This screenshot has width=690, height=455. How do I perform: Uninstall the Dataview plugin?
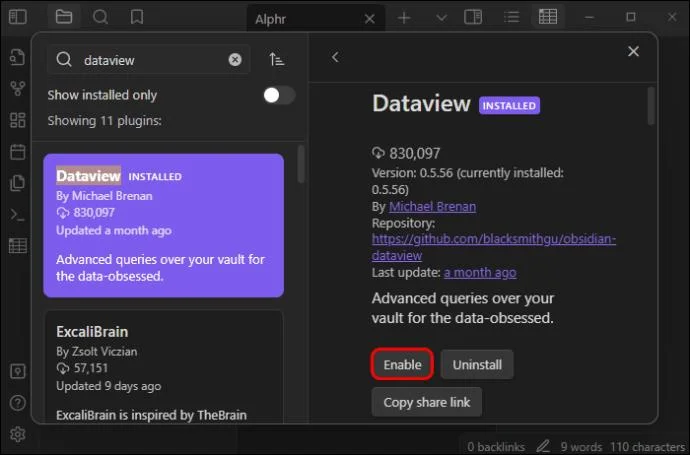[x=477, y=364]
